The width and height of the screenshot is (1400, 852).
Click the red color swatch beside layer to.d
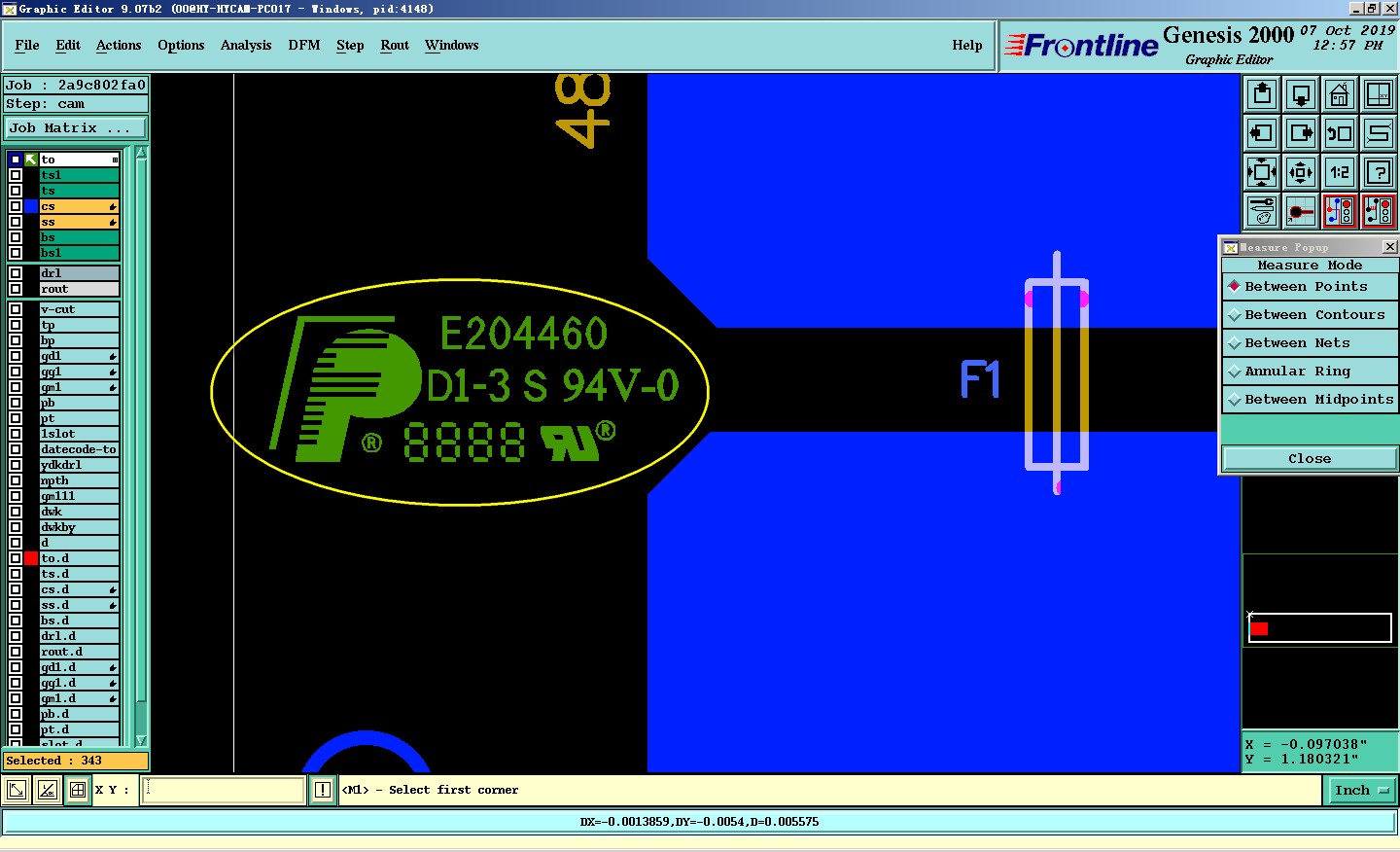click(31, 558)
